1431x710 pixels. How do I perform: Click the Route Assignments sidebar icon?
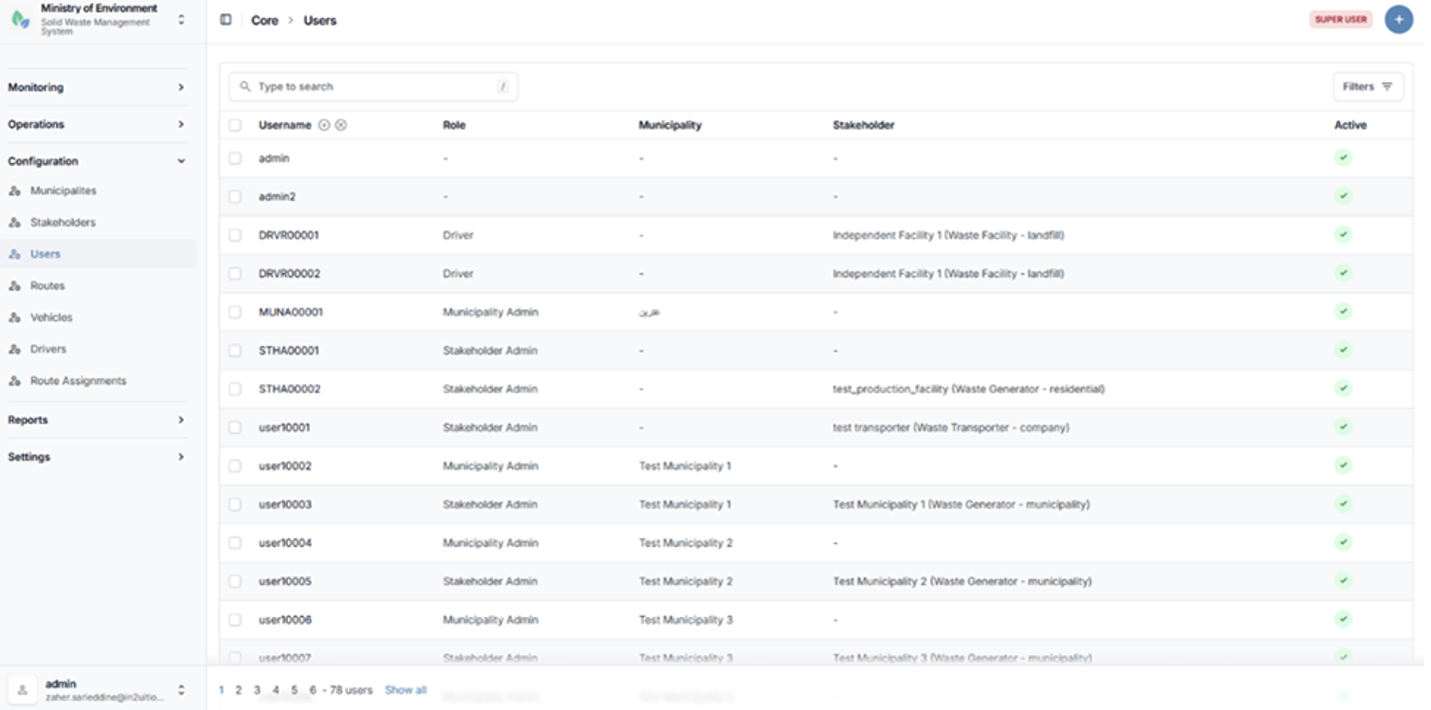click(x=15, y=381)
